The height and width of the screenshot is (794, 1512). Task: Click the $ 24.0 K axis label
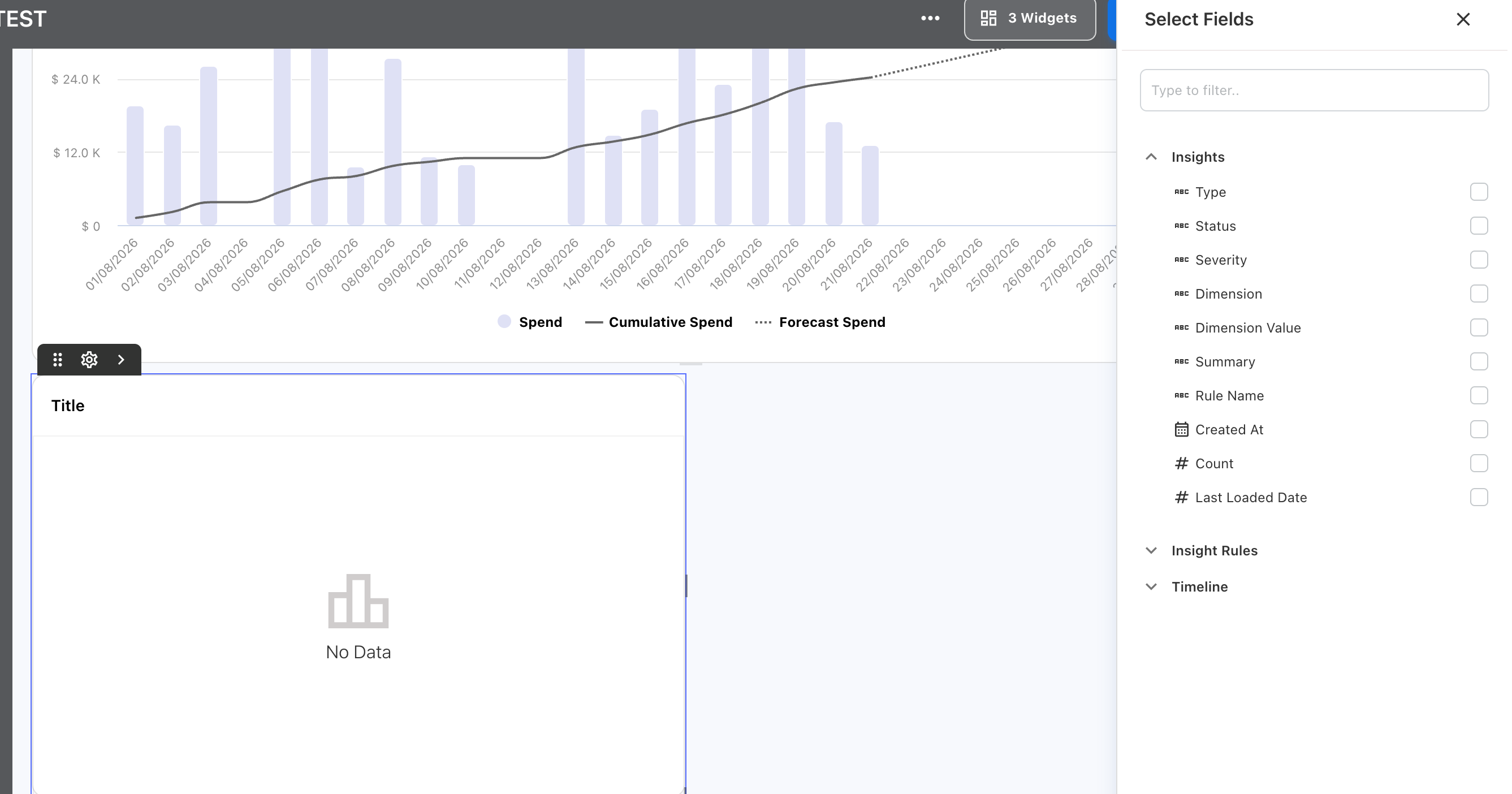point(76,79)
